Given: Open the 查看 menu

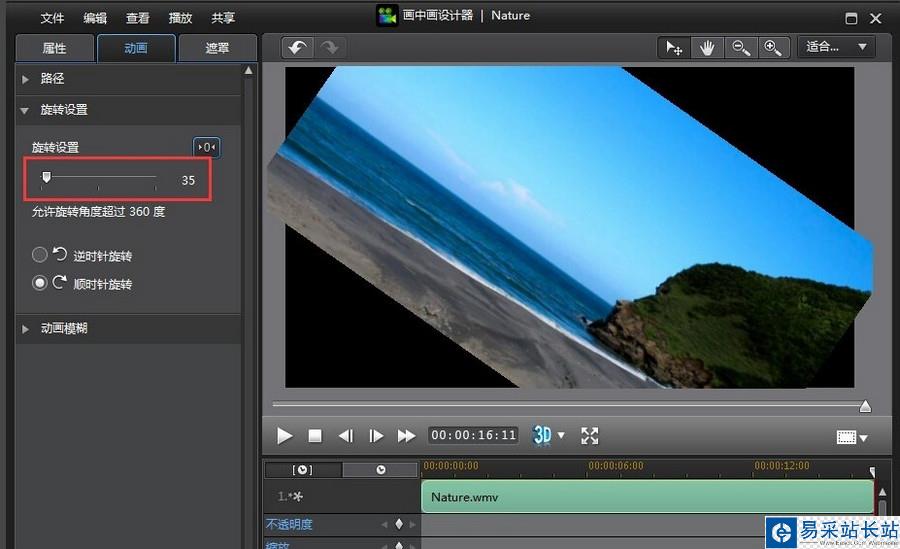Looking at the screenshot, I should pyautogui.click(x=138, y=18).
